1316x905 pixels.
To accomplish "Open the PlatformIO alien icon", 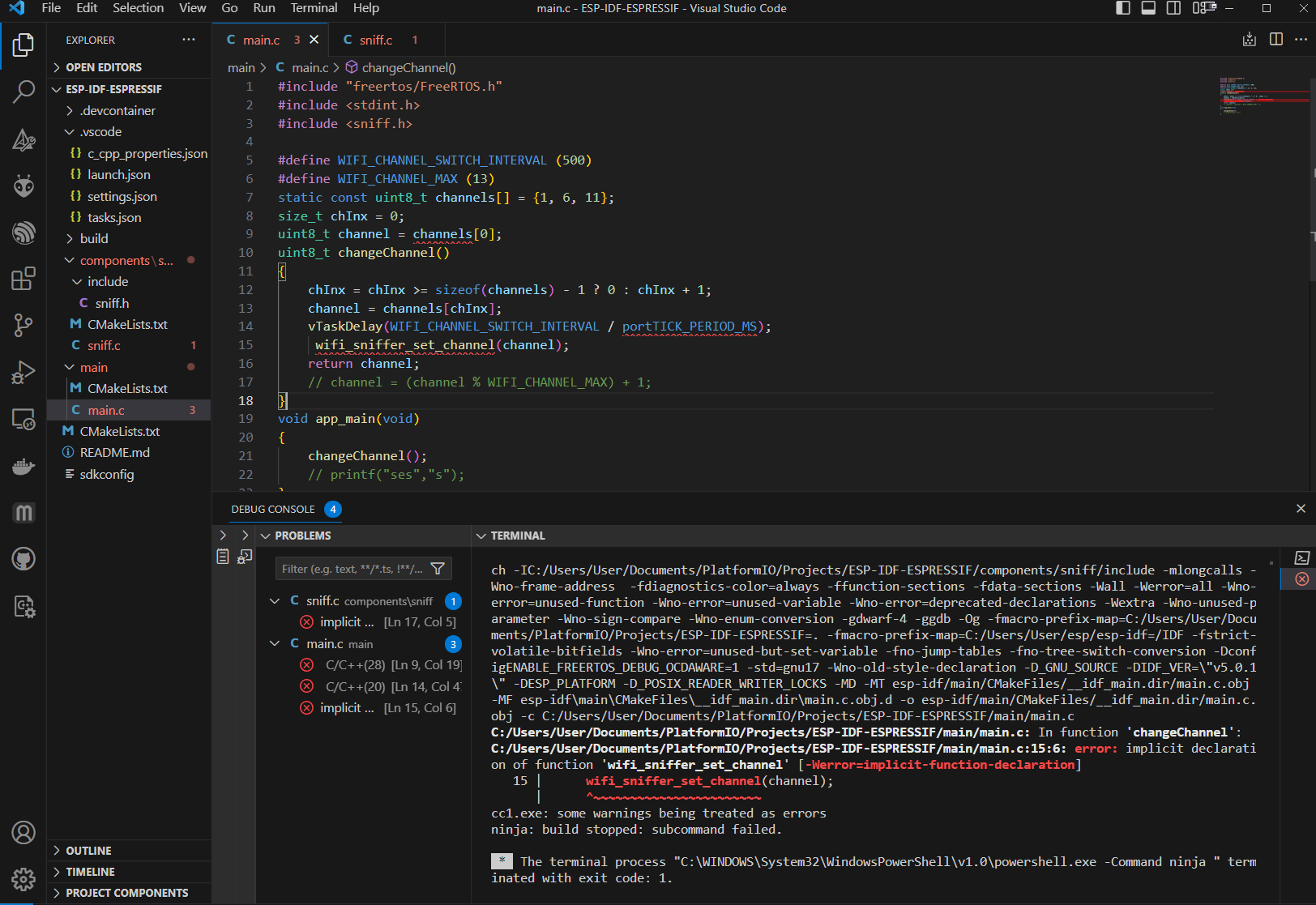I will 23,186.
